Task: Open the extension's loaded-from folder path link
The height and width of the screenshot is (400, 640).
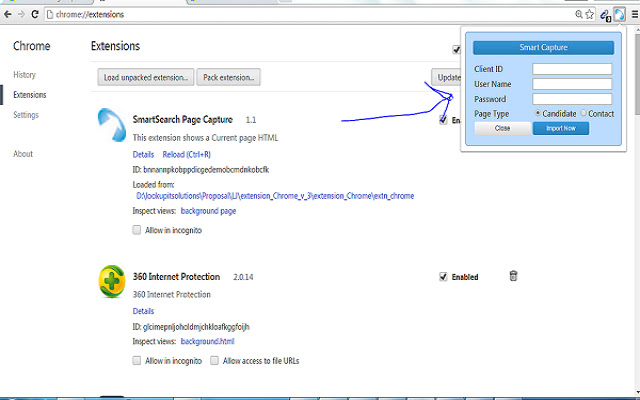Action: point(275,196)
